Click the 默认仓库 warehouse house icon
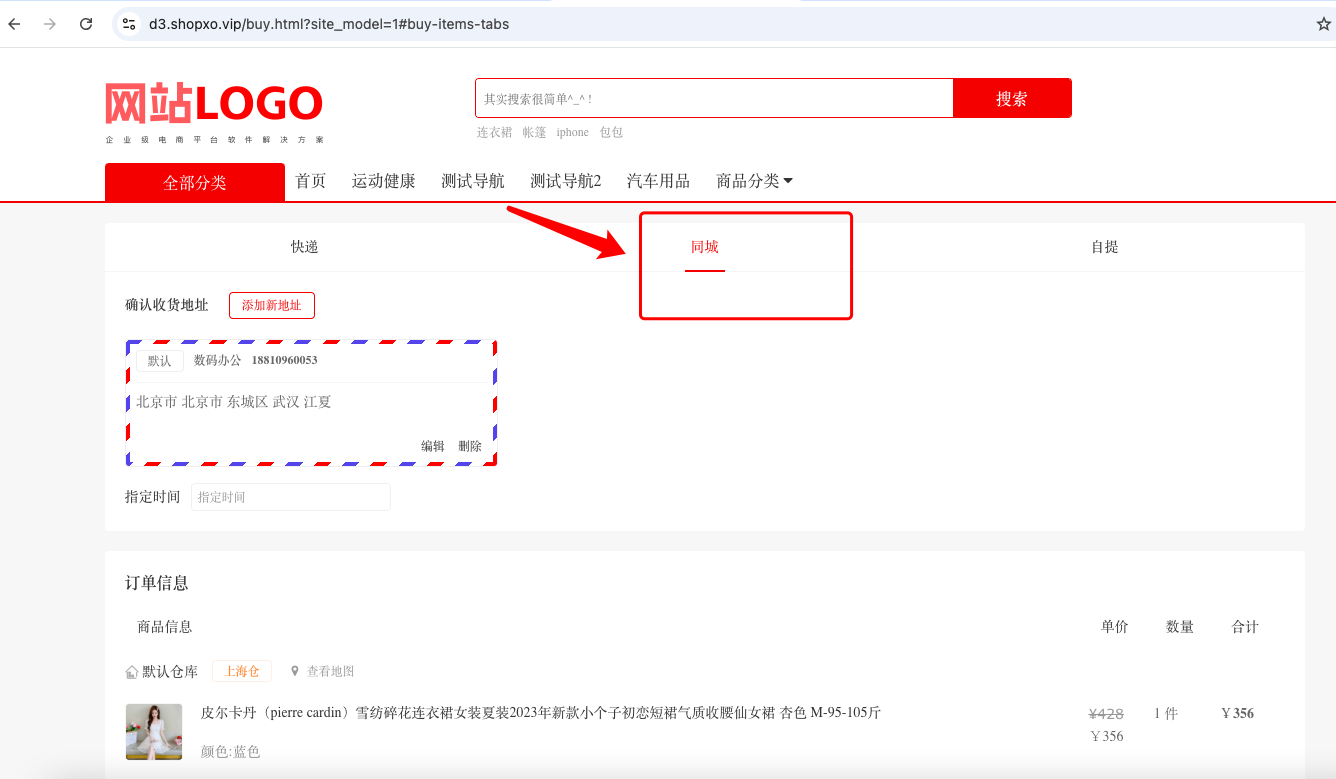Screen dimensions: 1336x779 131,672
